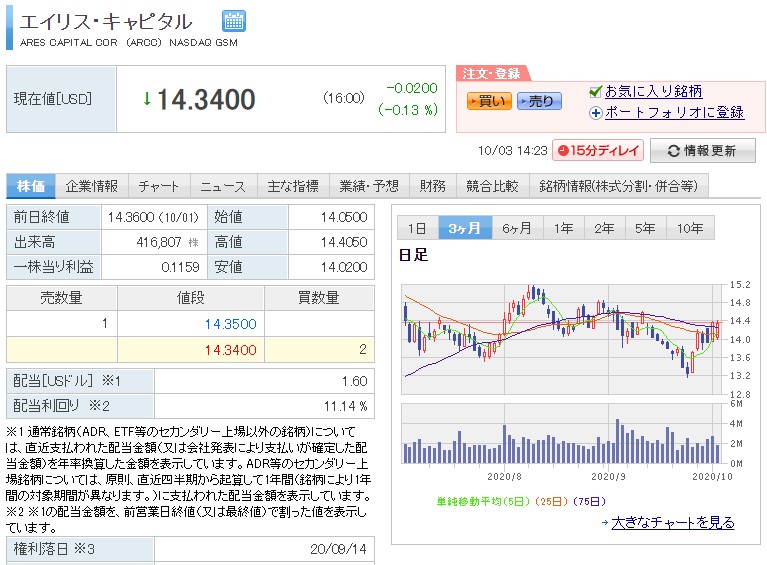
Task: Open the 財務 tab
Action: pos(433,186)
